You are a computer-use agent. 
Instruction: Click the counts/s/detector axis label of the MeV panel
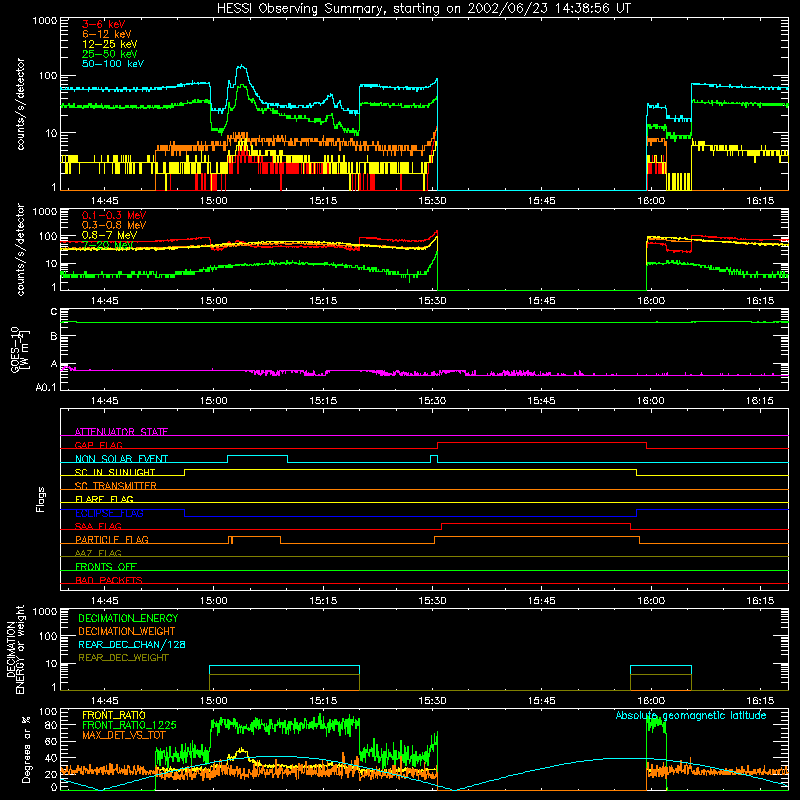20,249
